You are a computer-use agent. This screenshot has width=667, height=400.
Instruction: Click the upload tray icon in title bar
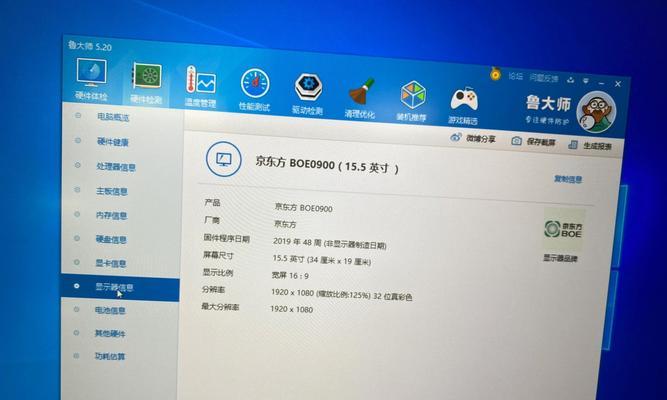coord(570,80)
